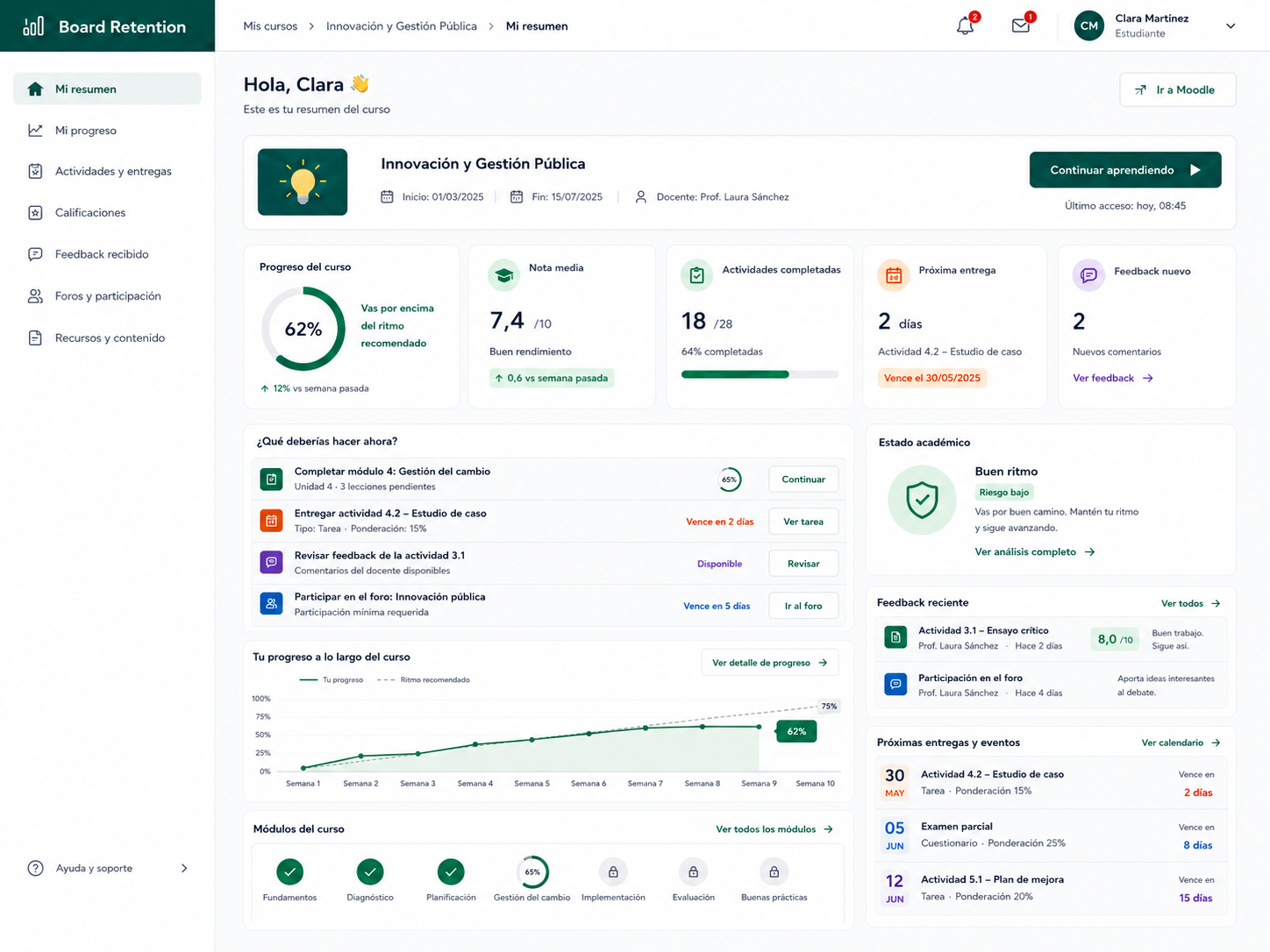1270x952 pixels.
Task: Click Innovación y Gestión Pública breadcrumb
Action: 402,26
